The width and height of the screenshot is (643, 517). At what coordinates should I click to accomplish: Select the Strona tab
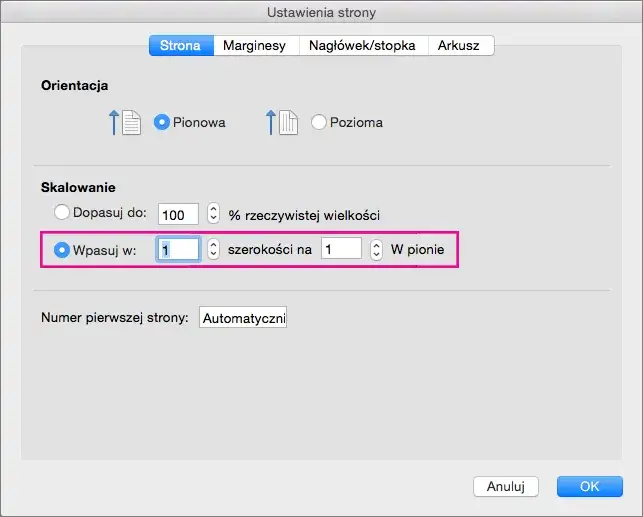181,45
